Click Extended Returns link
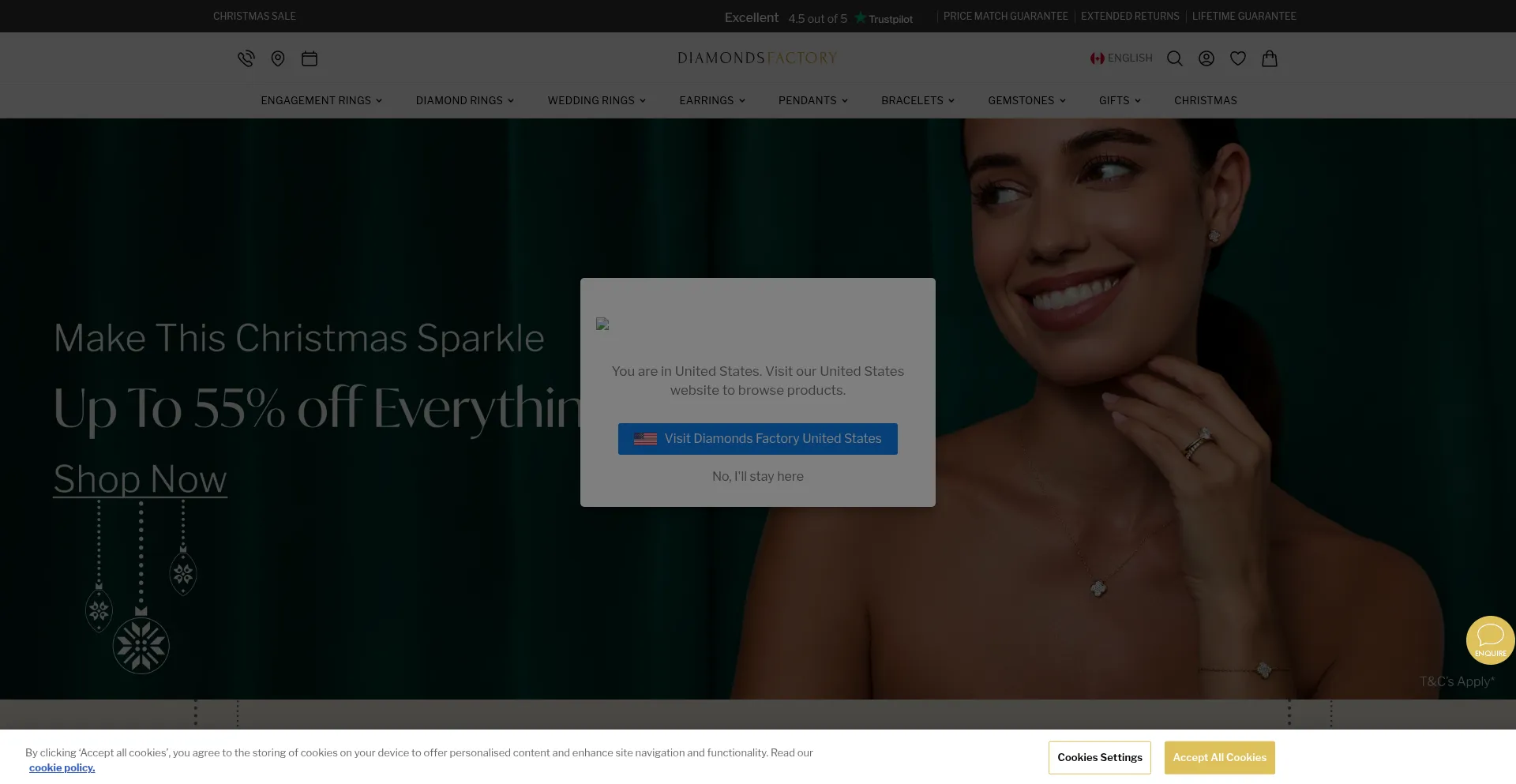The width and height of the screenshot is (1516, 784). (x=1130, y=16)
